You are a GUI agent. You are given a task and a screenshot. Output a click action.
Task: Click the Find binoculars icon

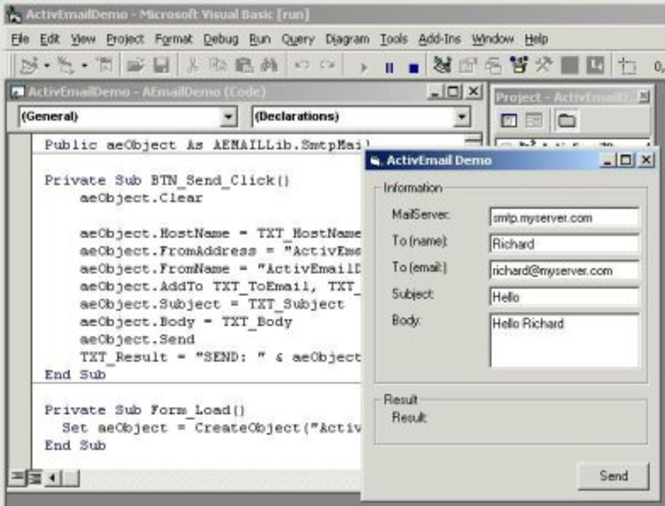pos(269,66)
